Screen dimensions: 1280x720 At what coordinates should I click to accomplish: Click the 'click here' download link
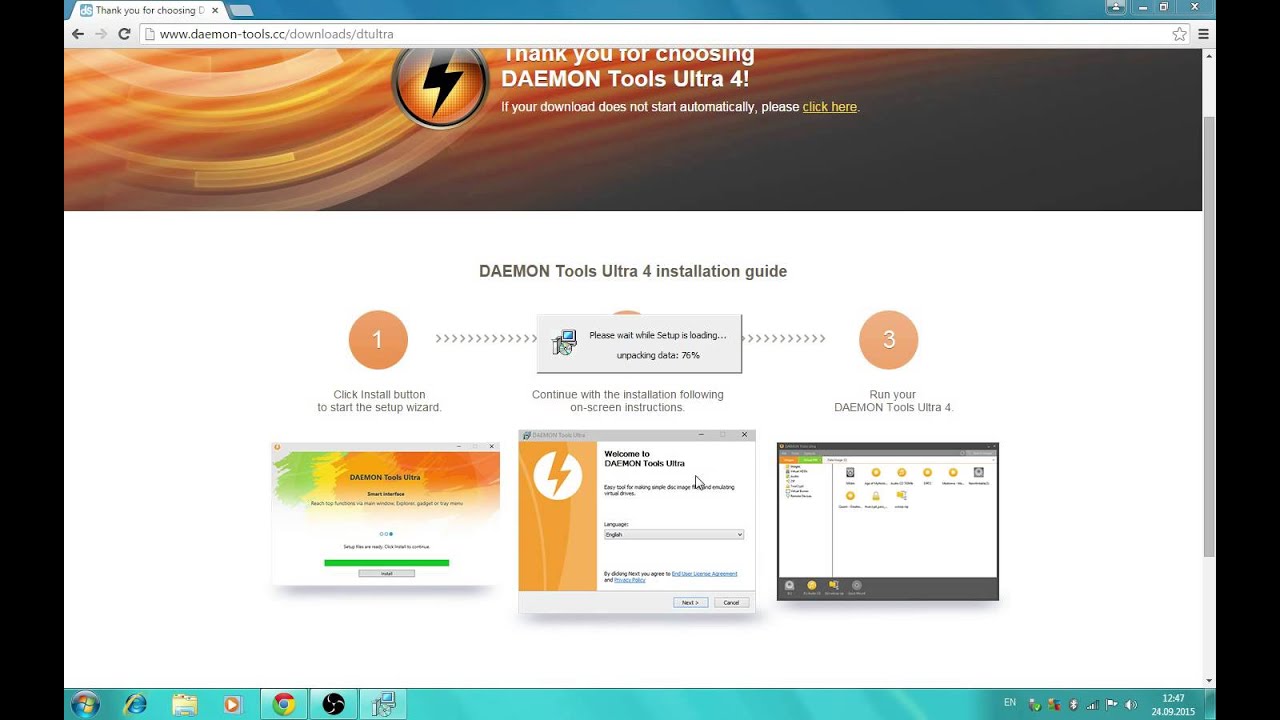[x=829, y=107]
